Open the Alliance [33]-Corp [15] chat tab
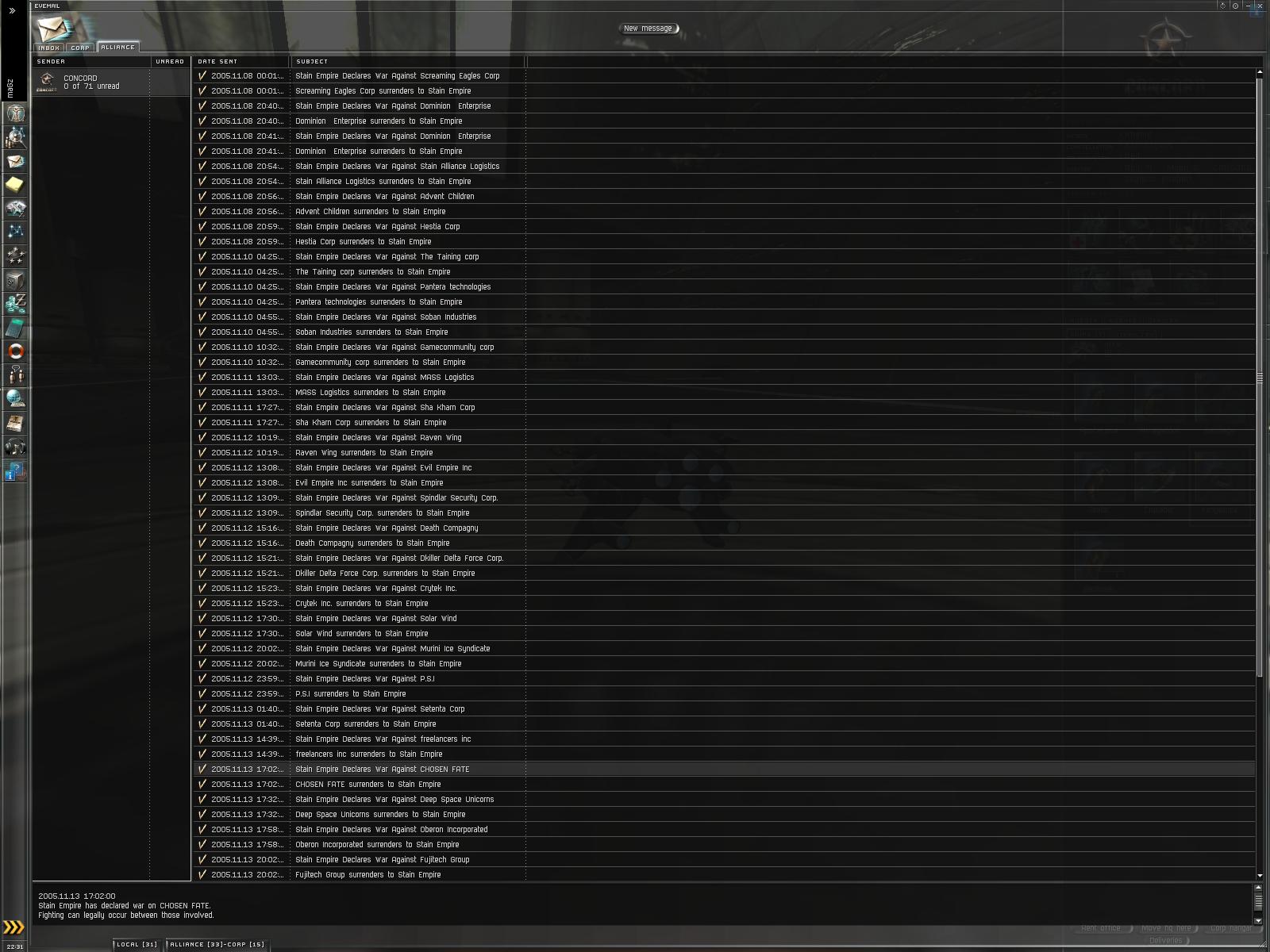Viewport: 1270px width, 952px height. (x=217, y=944)
